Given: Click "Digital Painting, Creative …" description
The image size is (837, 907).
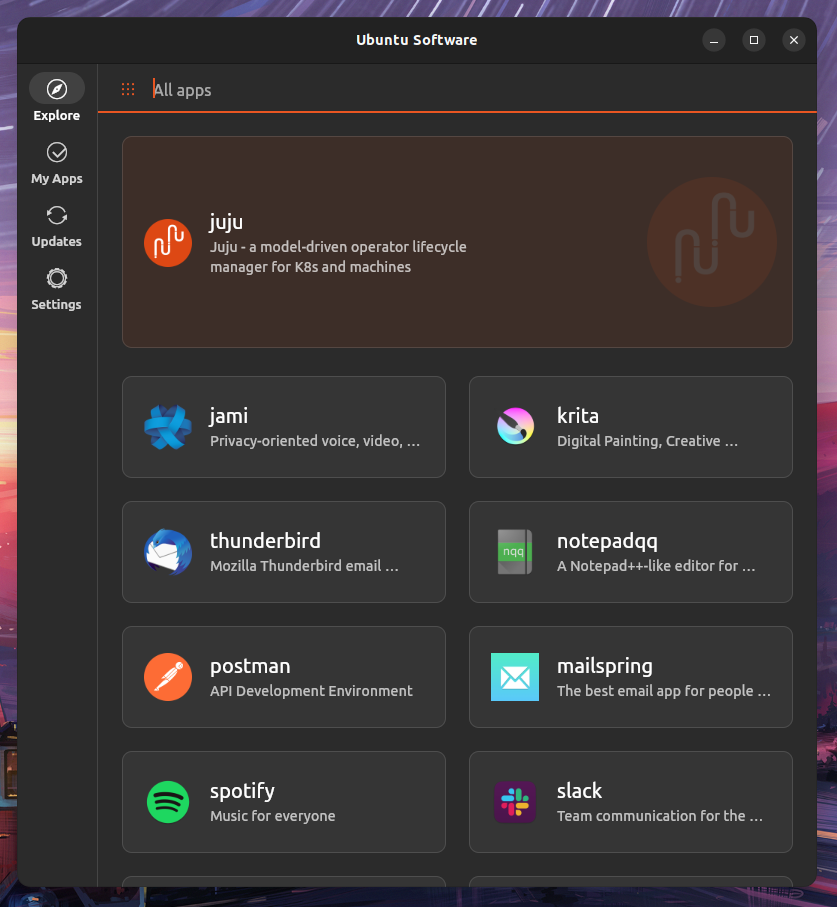Looking at the screenshot, I should coord(647,441).
